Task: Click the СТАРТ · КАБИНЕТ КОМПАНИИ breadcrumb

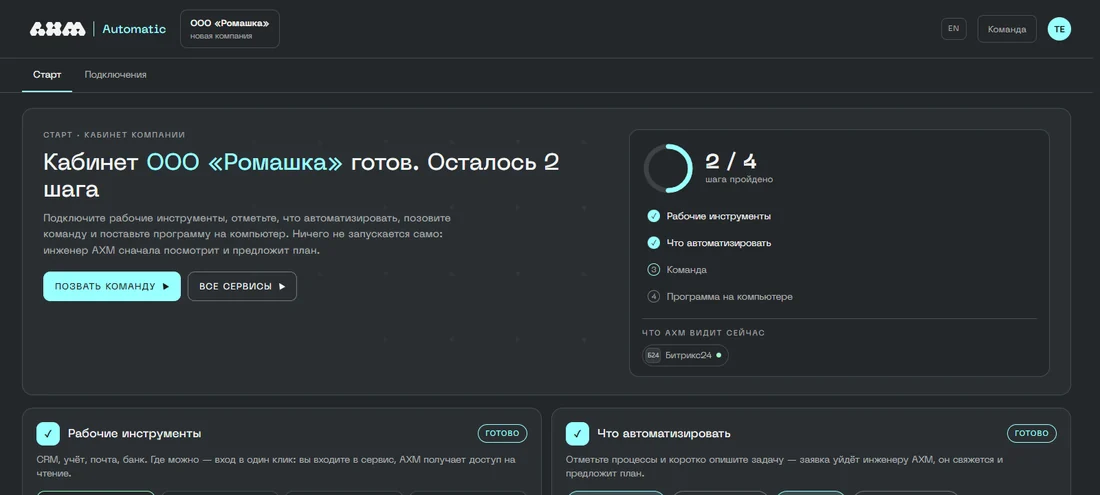Action: [114, 135]
